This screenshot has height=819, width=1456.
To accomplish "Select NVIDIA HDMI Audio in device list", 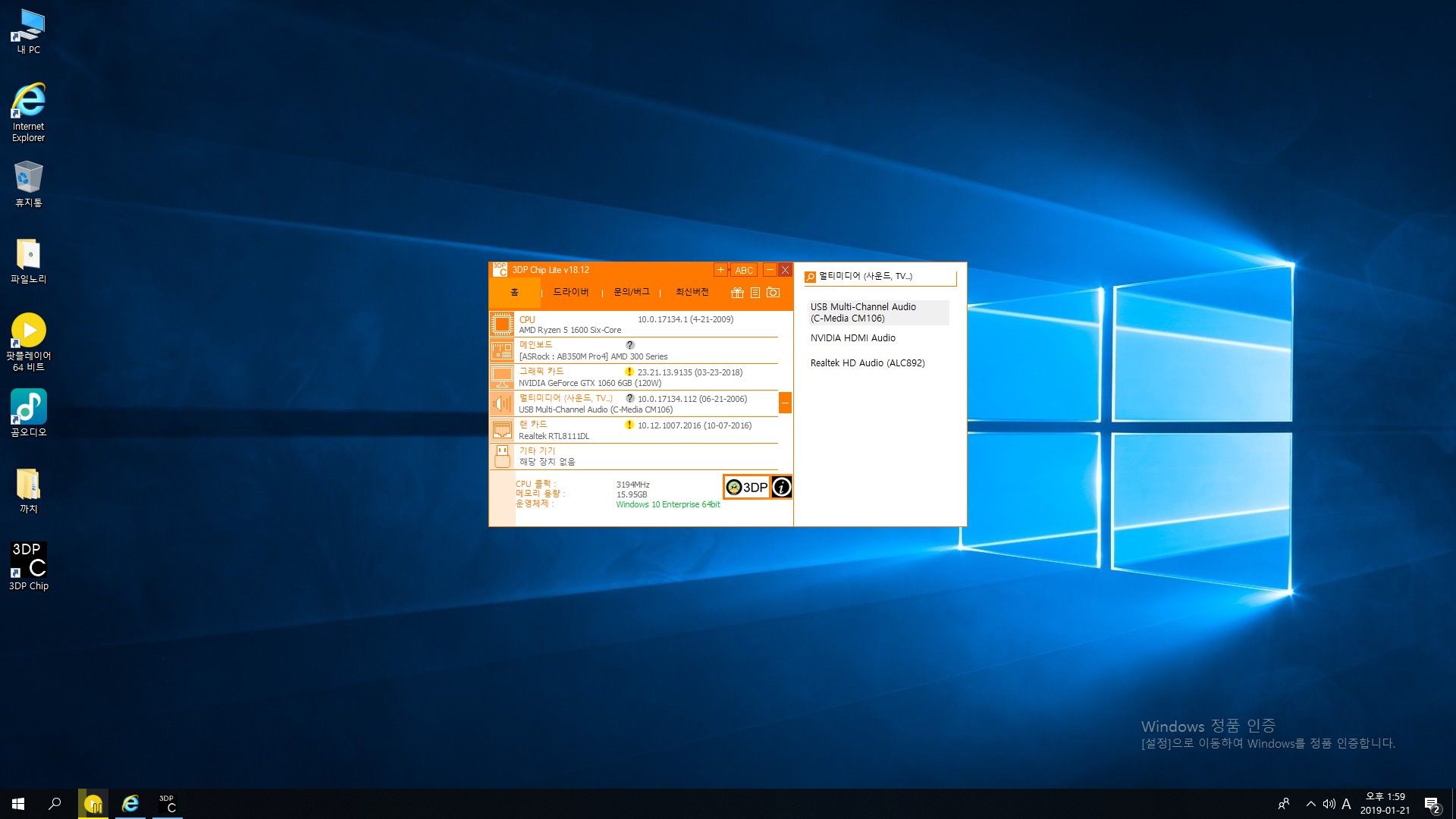I will click(x=852, y=338).
